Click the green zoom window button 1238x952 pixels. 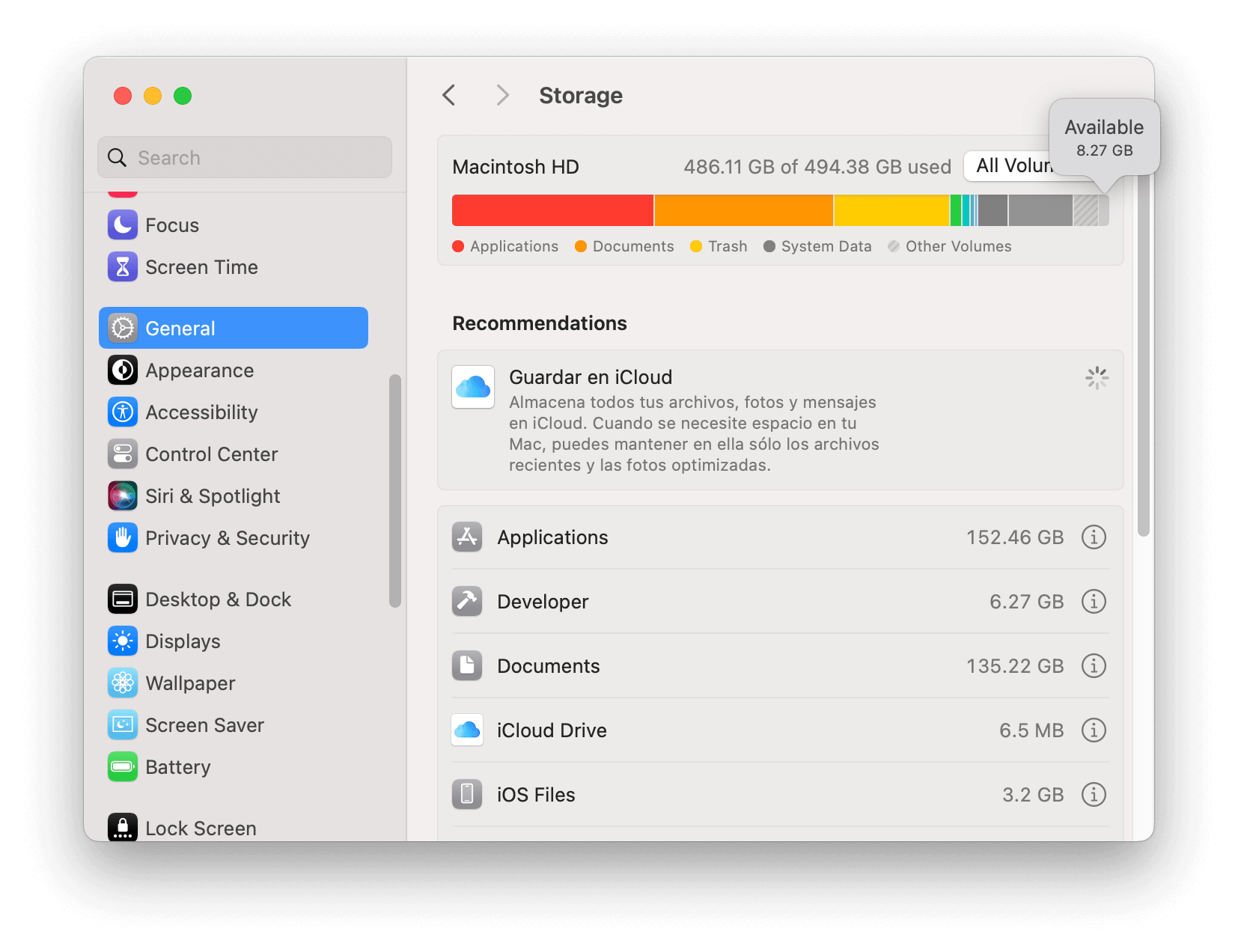click(x=183, y=96)
